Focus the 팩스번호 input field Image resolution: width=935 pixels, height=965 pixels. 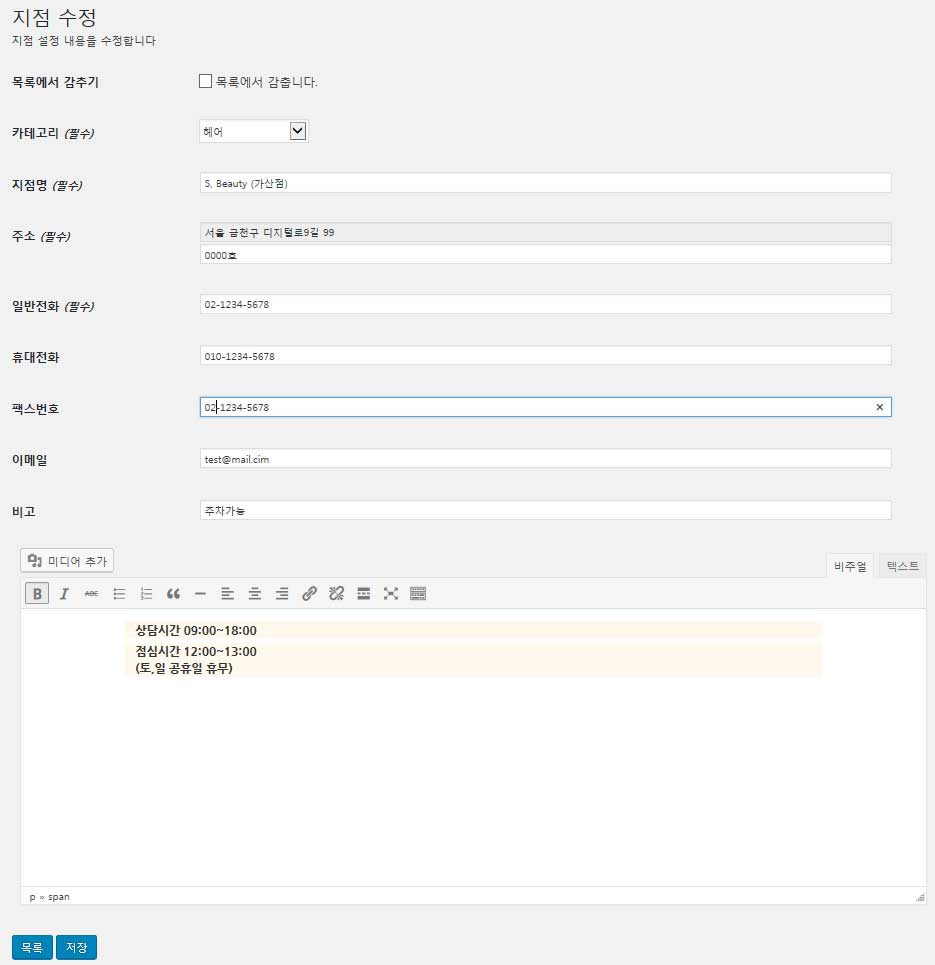click(545, 407)
